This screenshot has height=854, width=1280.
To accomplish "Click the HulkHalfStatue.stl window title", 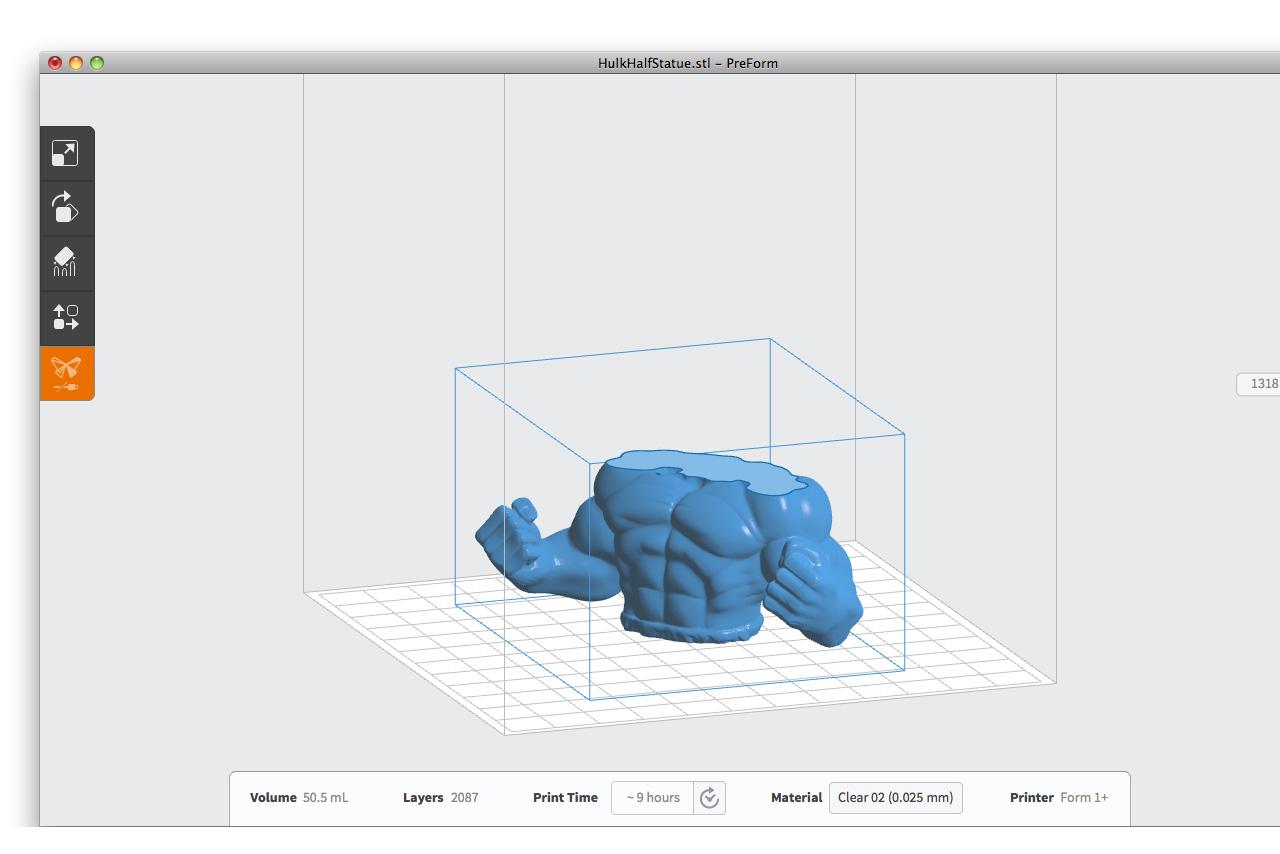I will click(688, 63).
